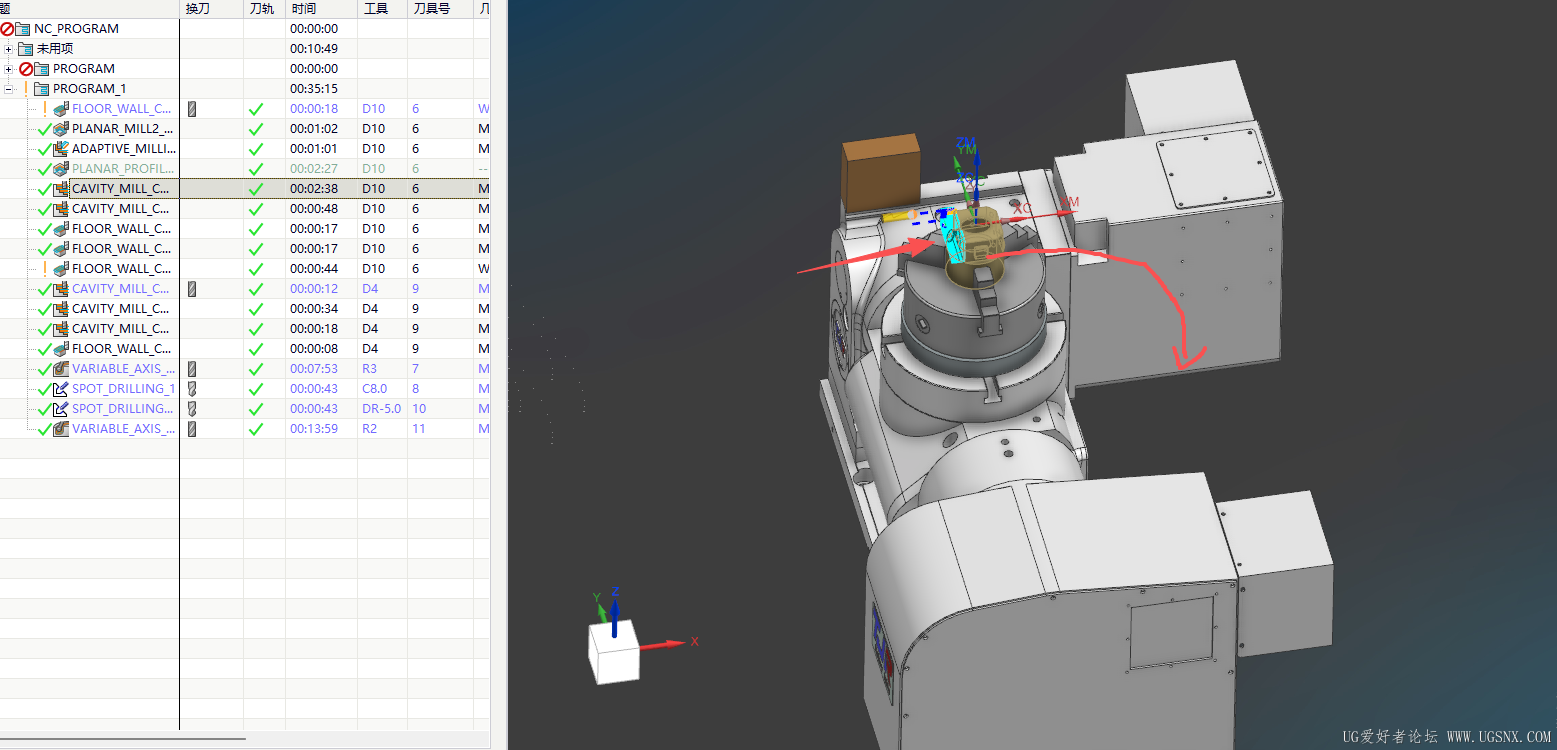Click the tool change icon in the D4 00:00:12 row
Image resolution: width=1557 pixels, height=750 pixels.
coord(192,289)
